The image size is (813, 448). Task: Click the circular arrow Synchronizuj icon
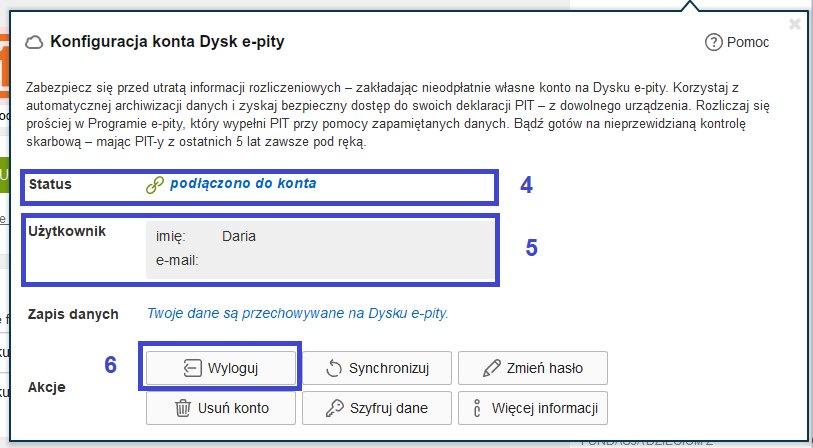pyautogui.click(x=335, y=368)
